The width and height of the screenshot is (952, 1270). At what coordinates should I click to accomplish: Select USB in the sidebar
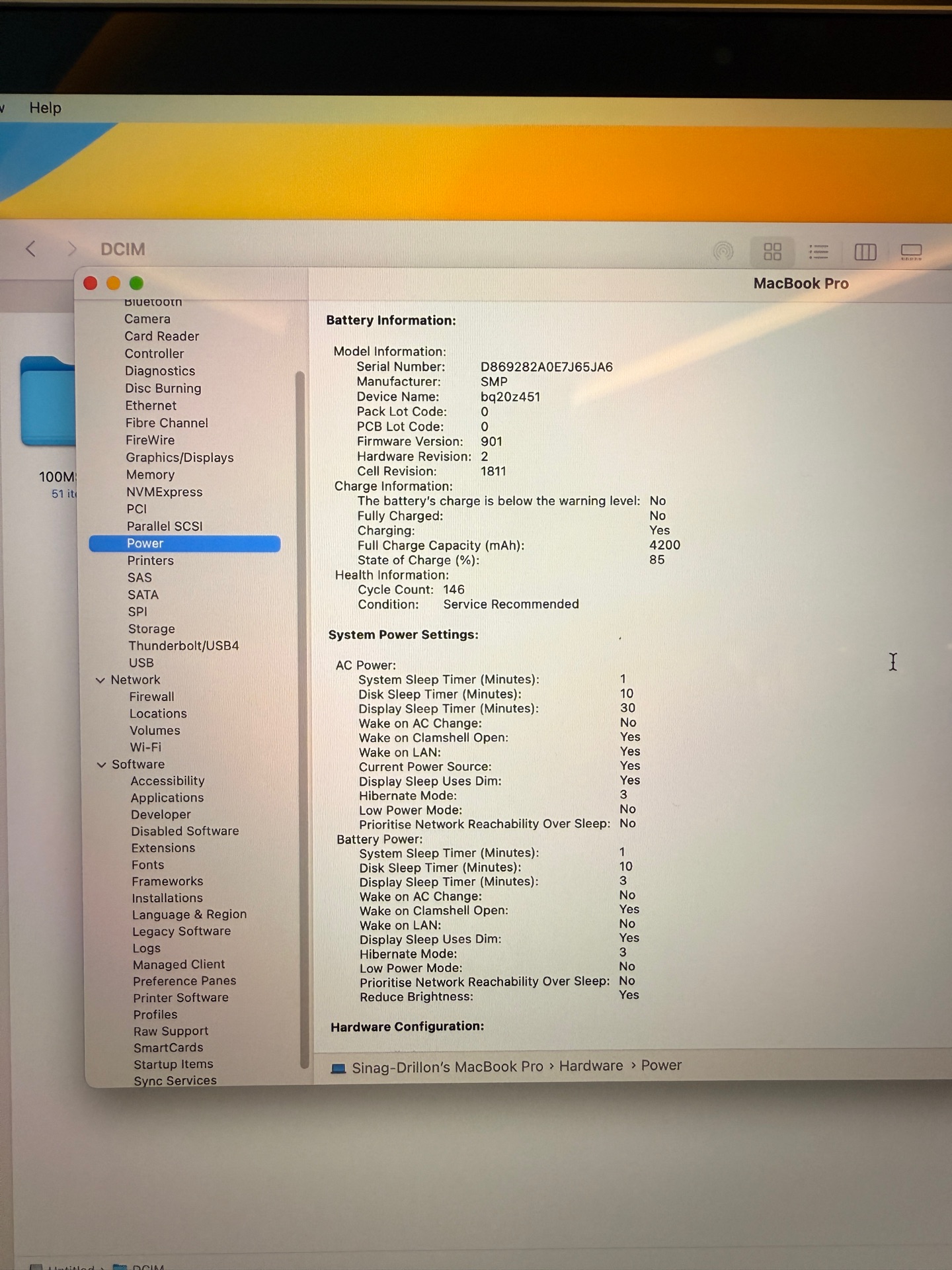coord(141,663)
